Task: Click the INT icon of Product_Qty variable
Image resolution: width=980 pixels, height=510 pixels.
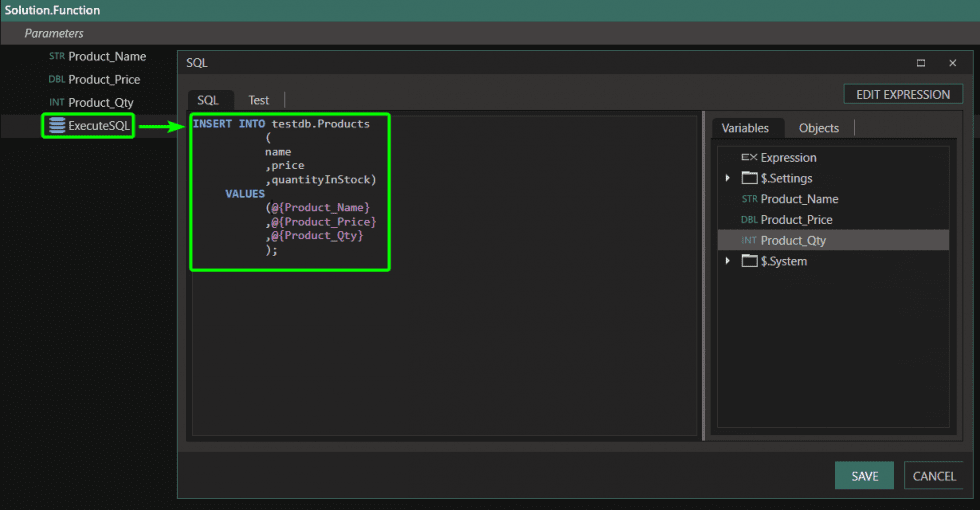Action: tap(748, 241)
